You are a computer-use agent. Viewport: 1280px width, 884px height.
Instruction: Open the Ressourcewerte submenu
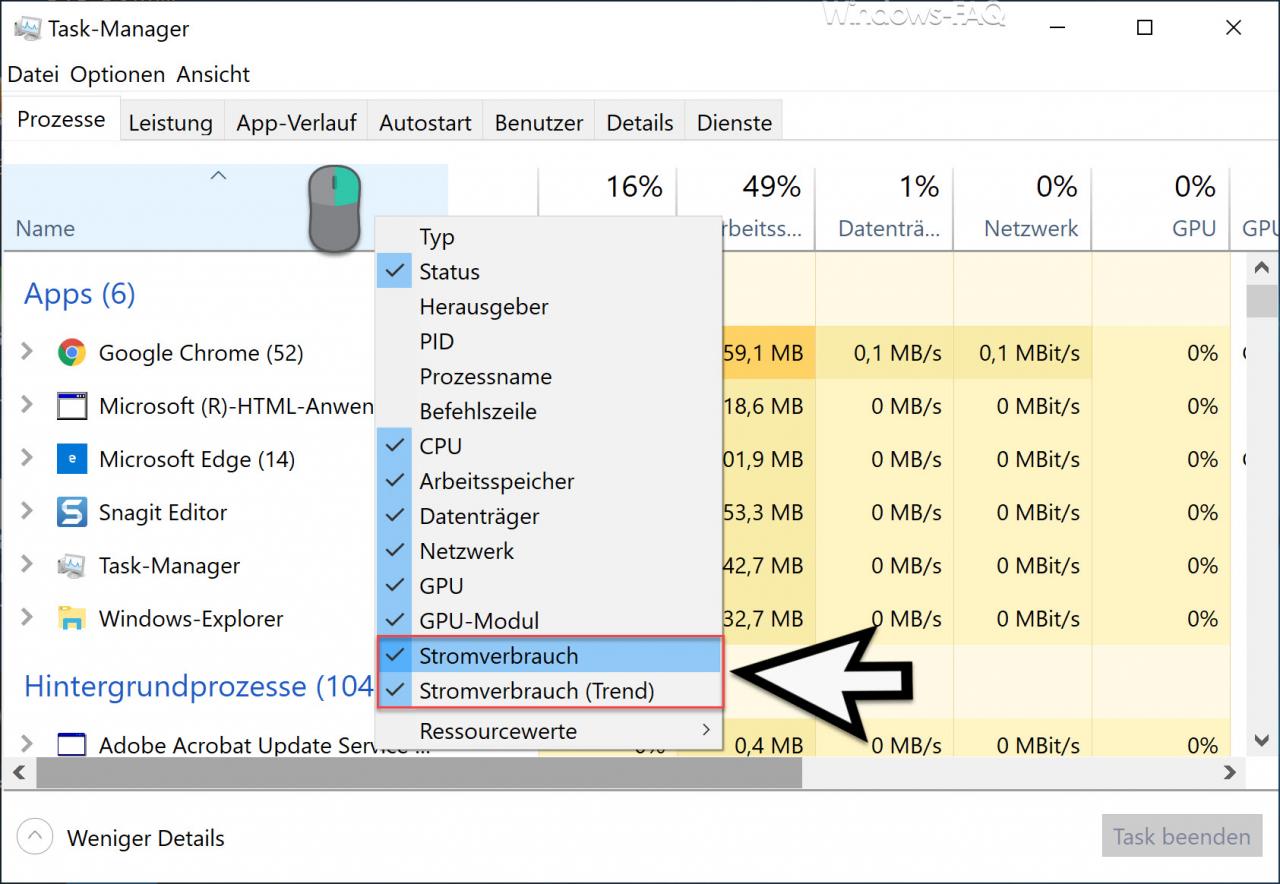click(x=548, y=731)
